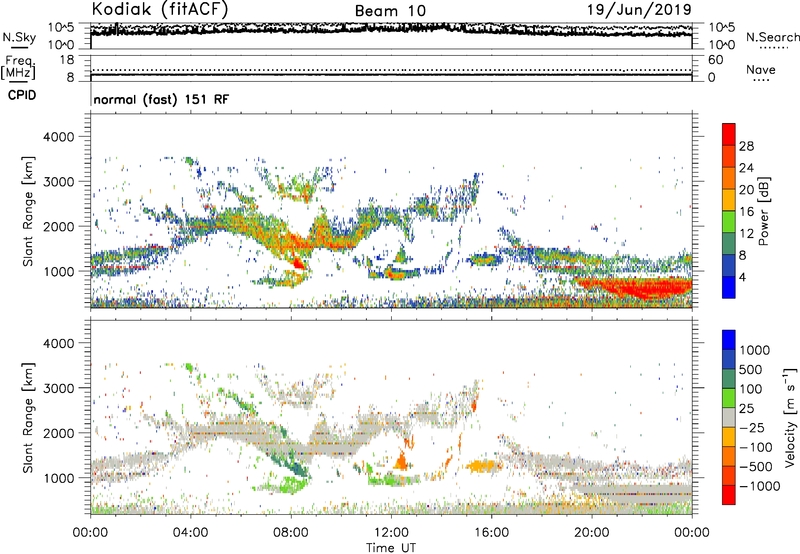Click '2000' on the Velocity panel range axis
This screenshot has width=800, height=554.
(59, 433)
